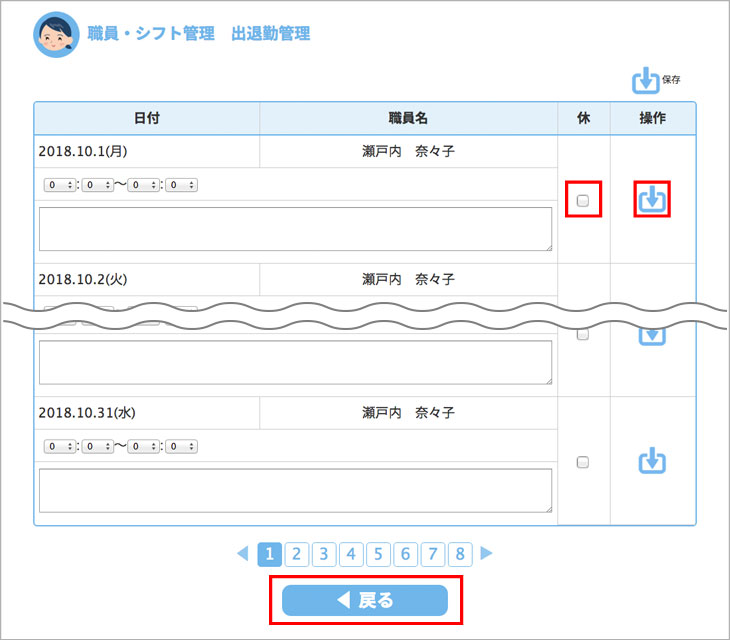Check the day-off box for 2018.10.31
This screenshot has height=640, width=730.
pos(583,462)
